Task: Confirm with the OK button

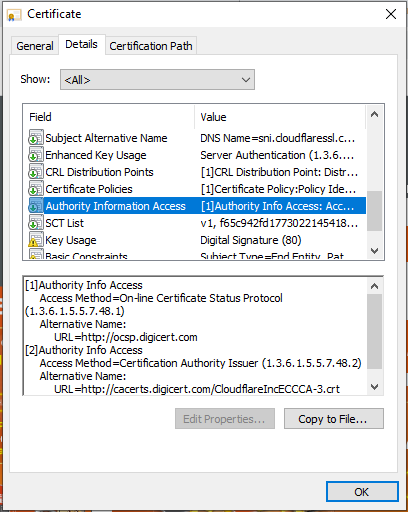Action: (x=362, y=492)
